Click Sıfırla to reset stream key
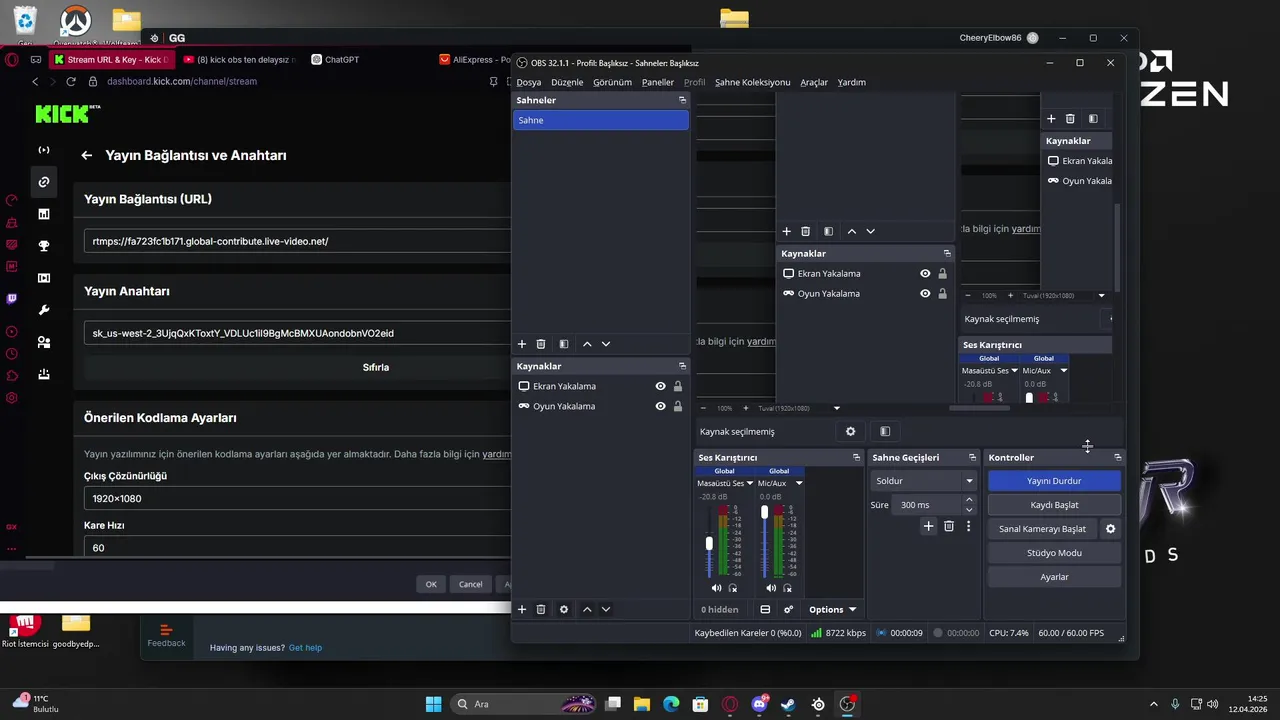The image size is (1280, 720). click(x=376, y=367)
